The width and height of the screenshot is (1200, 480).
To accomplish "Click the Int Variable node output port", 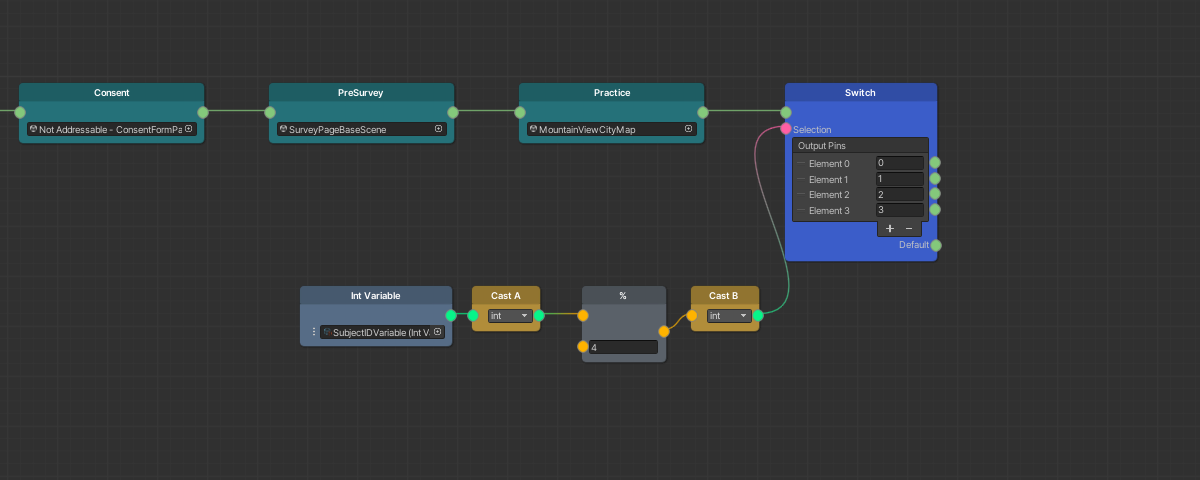I will (x=451, y=315).
